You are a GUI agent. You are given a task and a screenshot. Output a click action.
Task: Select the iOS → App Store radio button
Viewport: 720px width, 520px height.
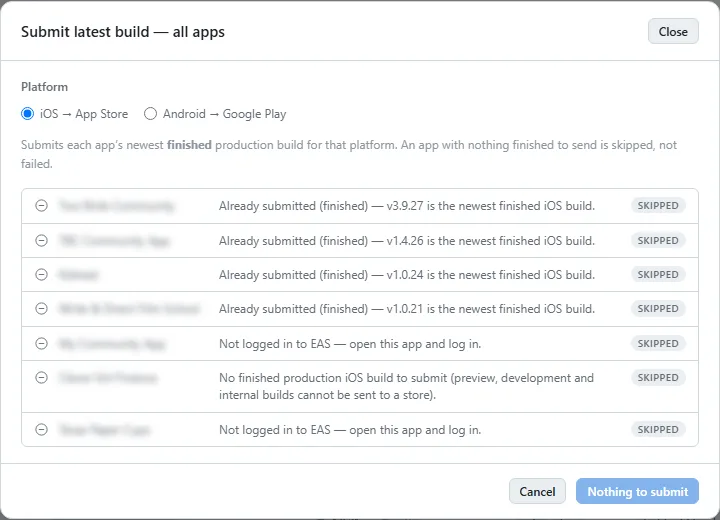tap(28, 113)
